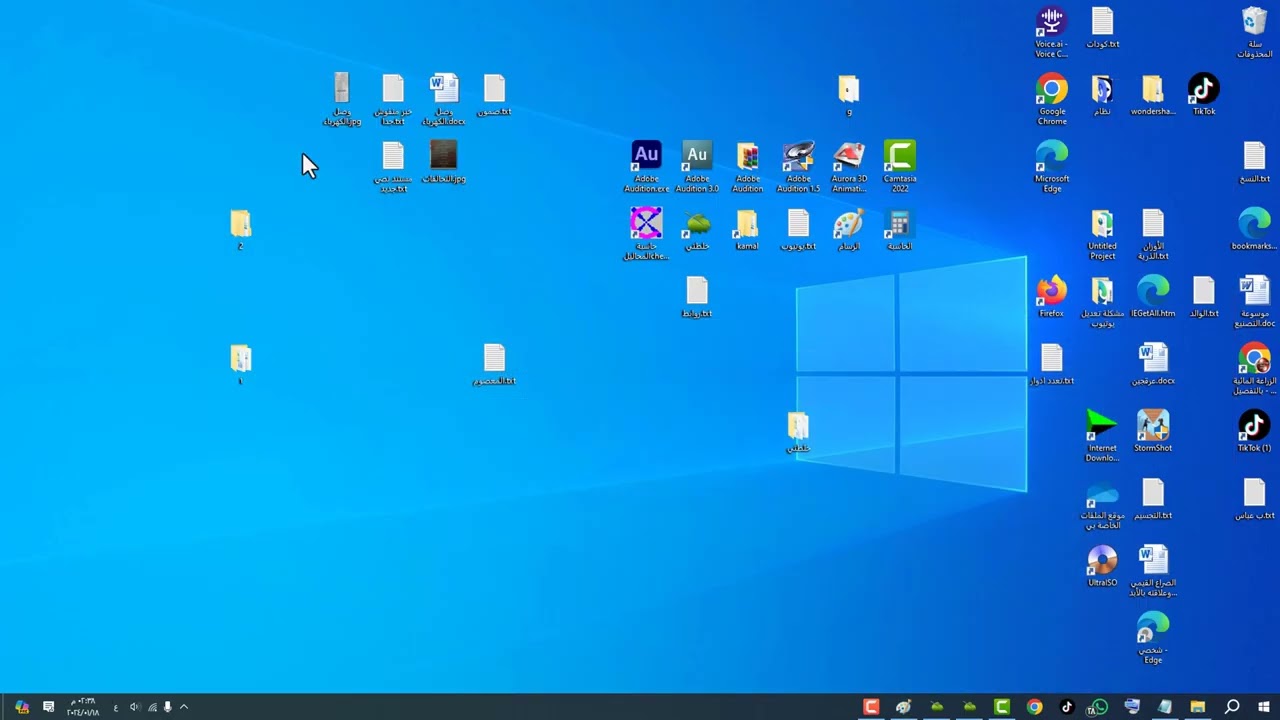The height and width of the screenshot is (720, 1280).
Task: Select the folder named 2
Action: 240,230
